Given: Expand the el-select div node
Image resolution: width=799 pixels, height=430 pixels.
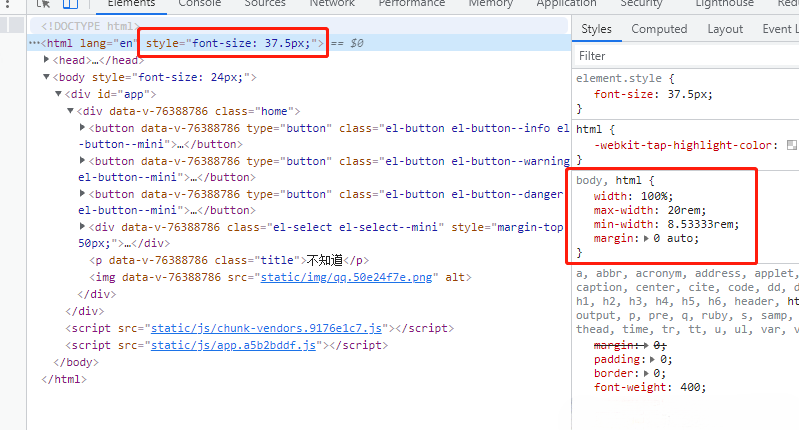Looking at the screenshot, I should click(x=83, y=226).
